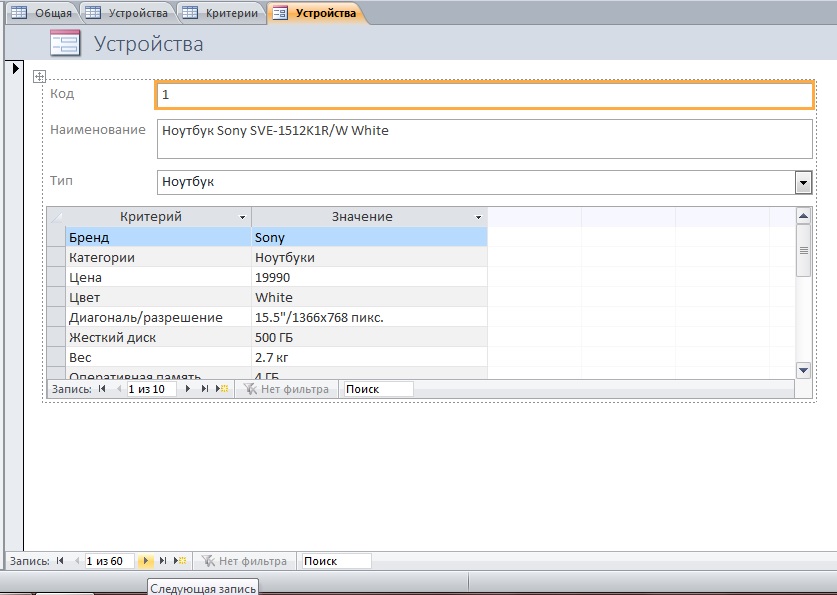Click the subform Поиск search box
The height and width of the screenshot is (595, 837).
click(x=378, y=389)
